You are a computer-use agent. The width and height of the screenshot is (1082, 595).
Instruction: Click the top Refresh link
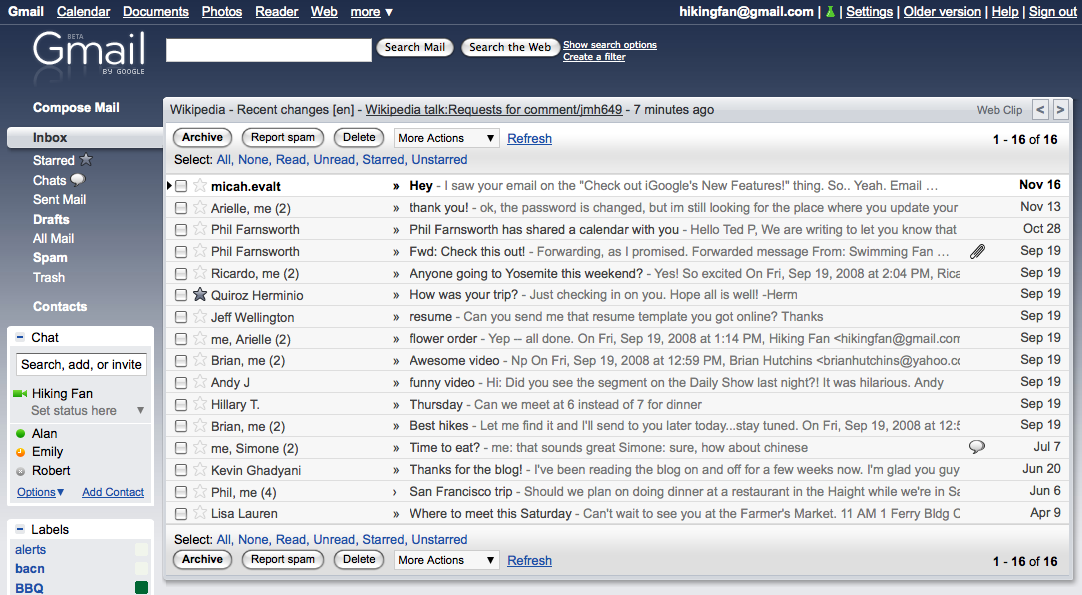pyautogui.click(x=529, y=138)
